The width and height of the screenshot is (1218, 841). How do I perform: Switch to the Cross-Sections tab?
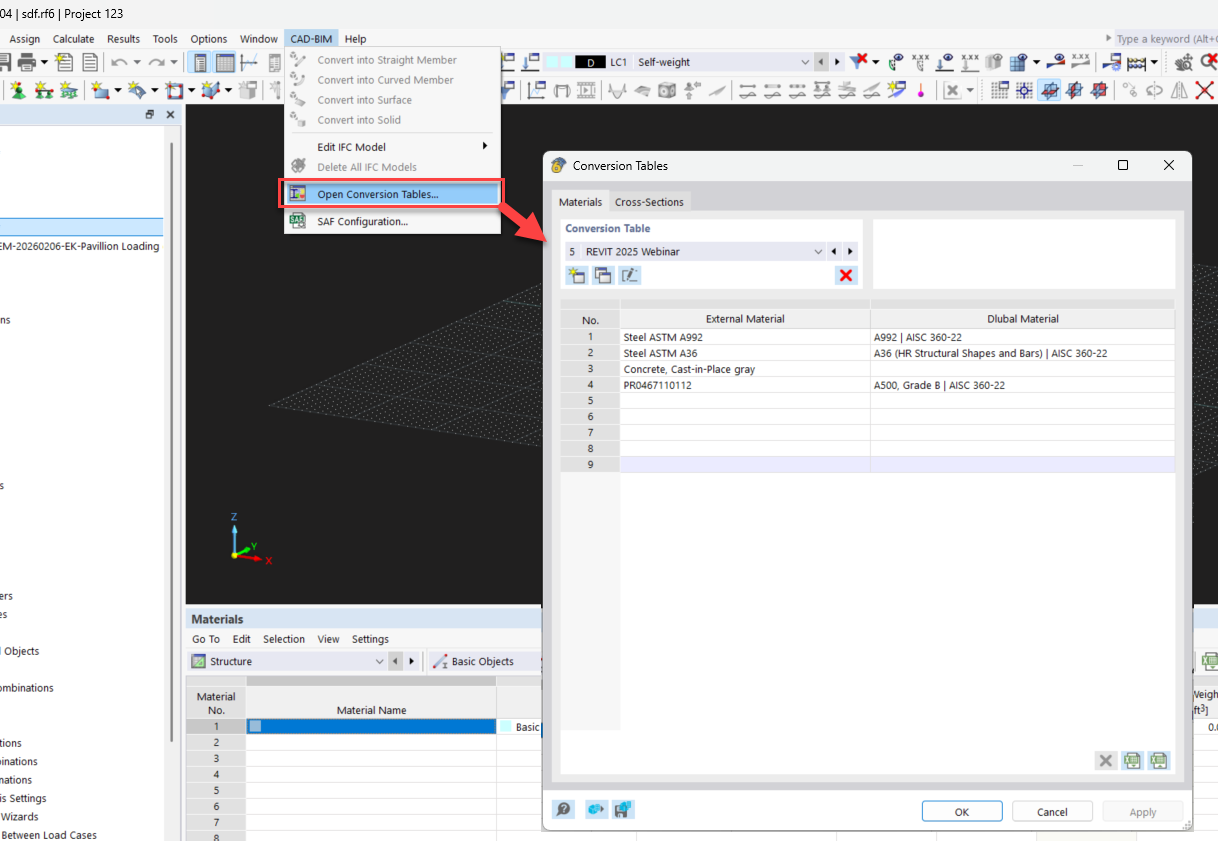649,201
